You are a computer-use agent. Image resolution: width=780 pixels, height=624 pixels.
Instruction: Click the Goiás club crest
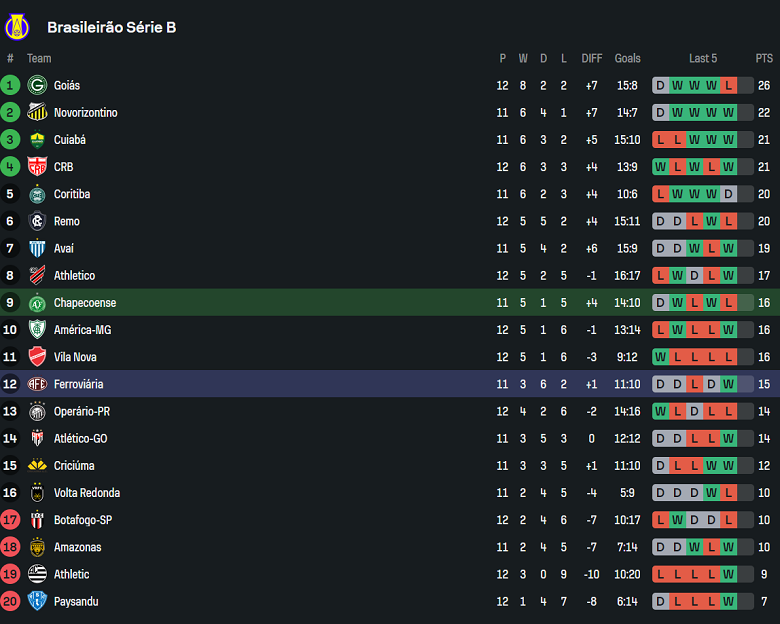[38, 86]
